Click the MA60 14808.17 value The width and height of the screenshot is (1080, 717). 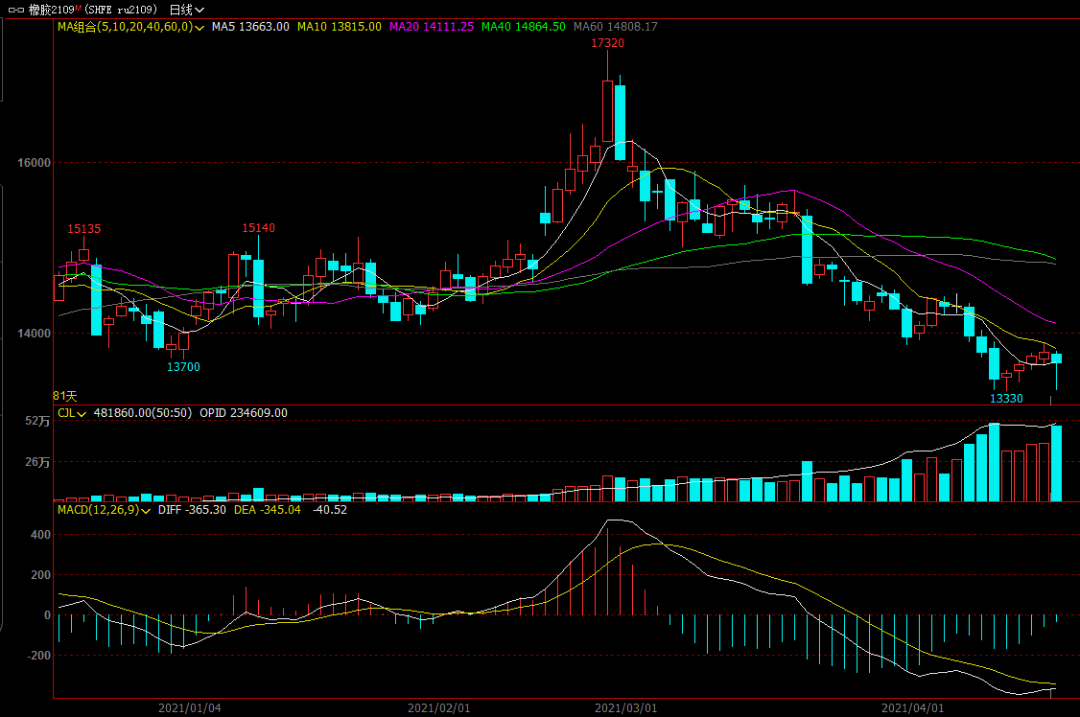[616, 27]
